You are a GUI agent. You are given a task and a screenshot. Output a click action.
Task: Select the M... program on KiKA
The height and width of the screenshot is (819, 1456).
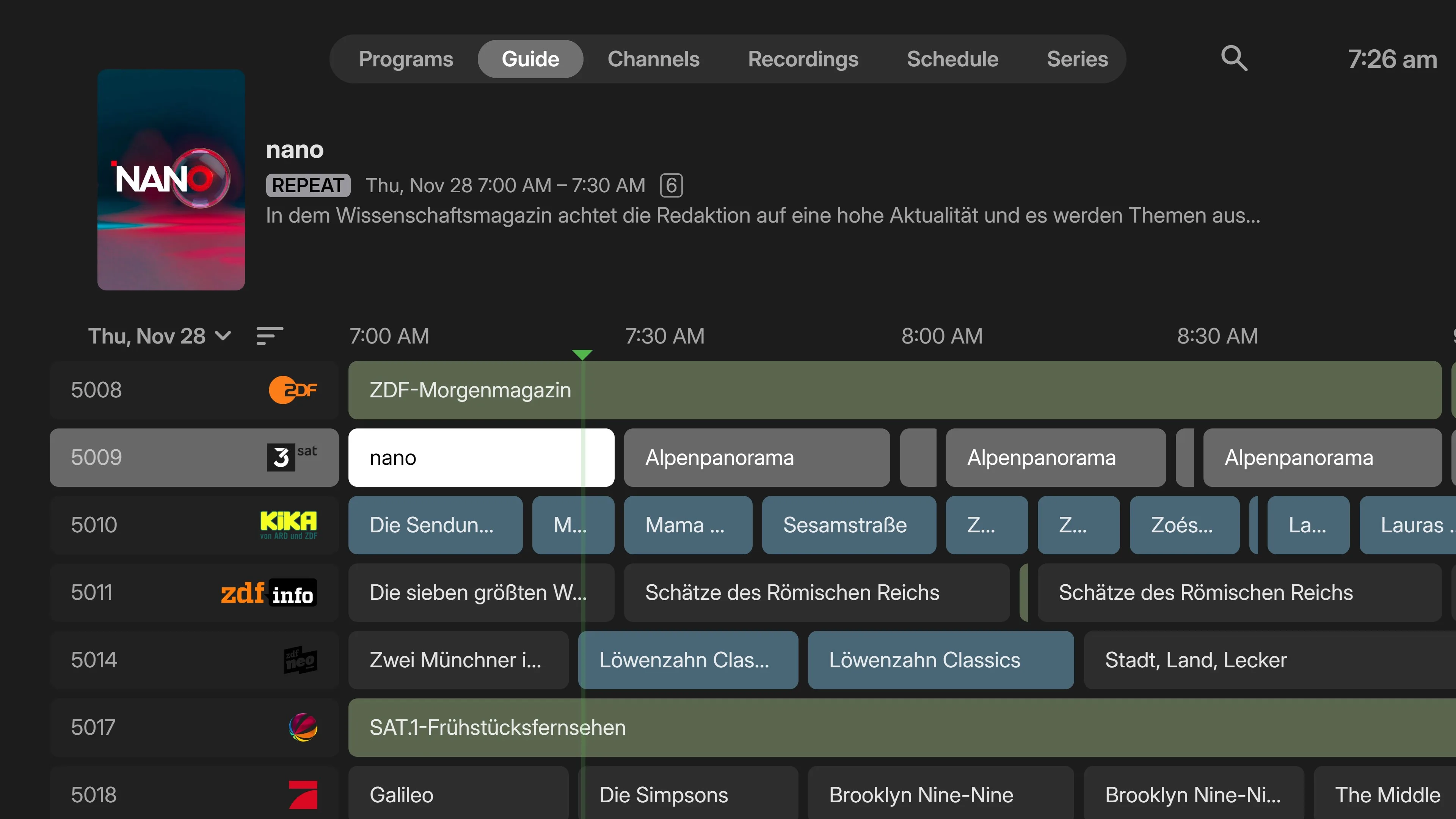(573, 524)
